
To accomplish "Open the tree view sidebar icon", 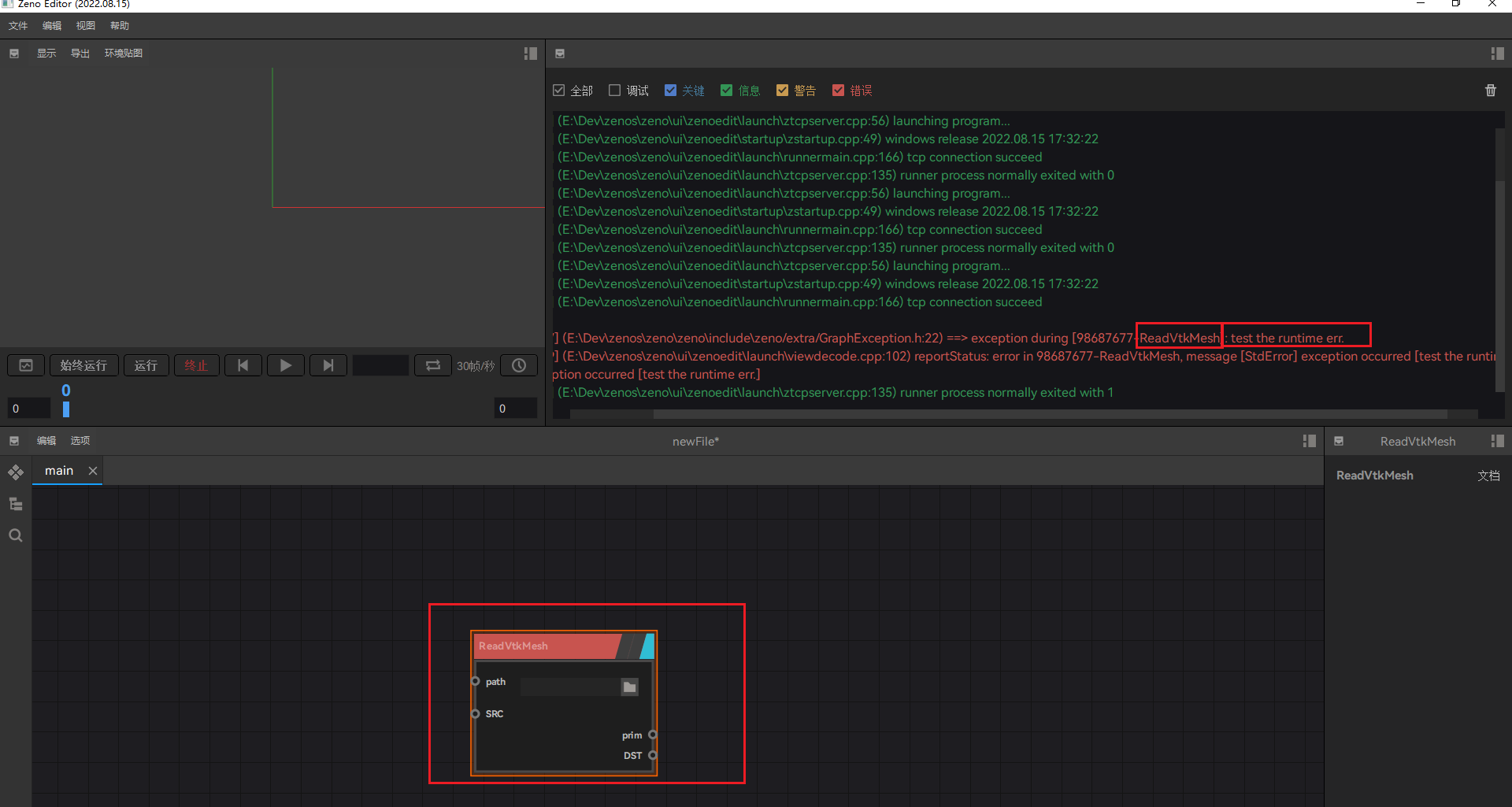I will click(x=16, y=504).
